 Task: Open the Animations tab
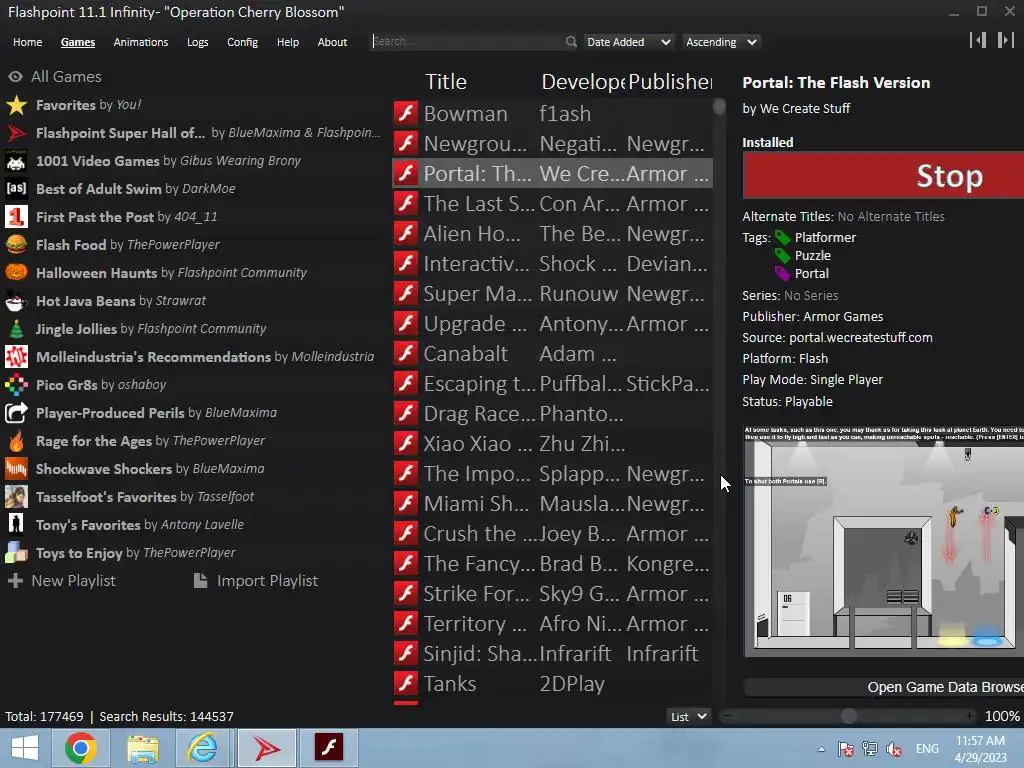pyautogui.click(x=140, y=42)
